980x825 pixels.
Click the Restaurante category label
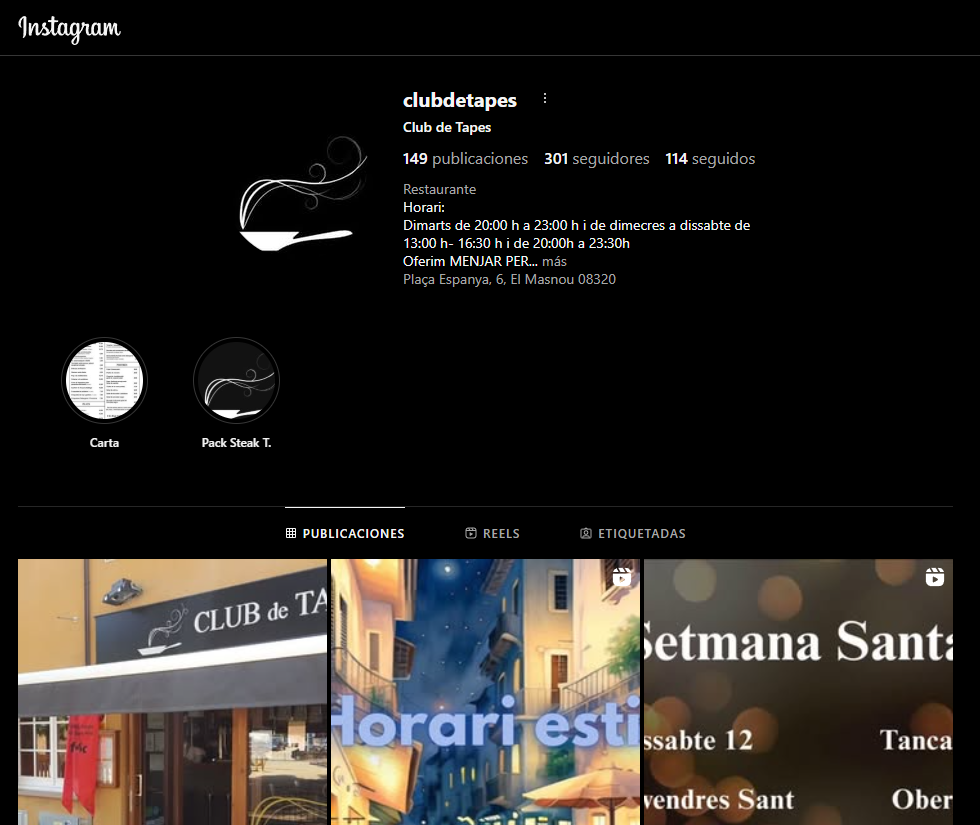[x=439, y=189]
